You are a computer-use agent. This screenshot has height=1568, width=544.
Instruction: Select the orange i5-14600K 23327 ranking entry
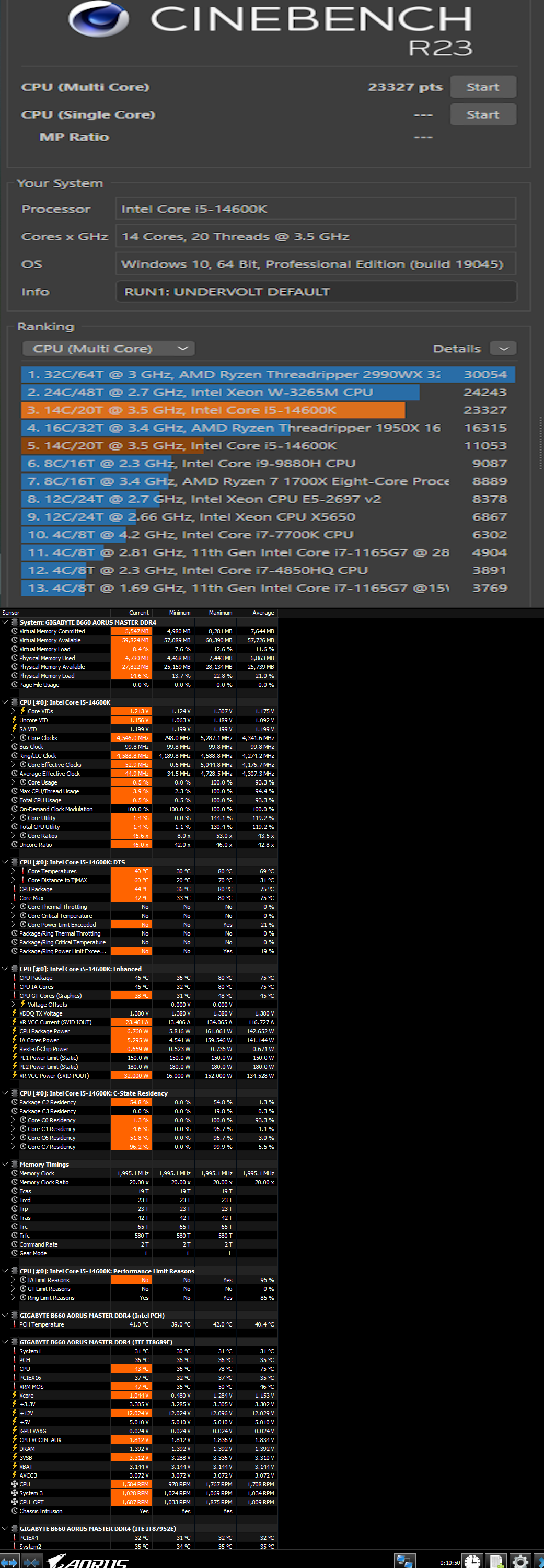point(269,410)
